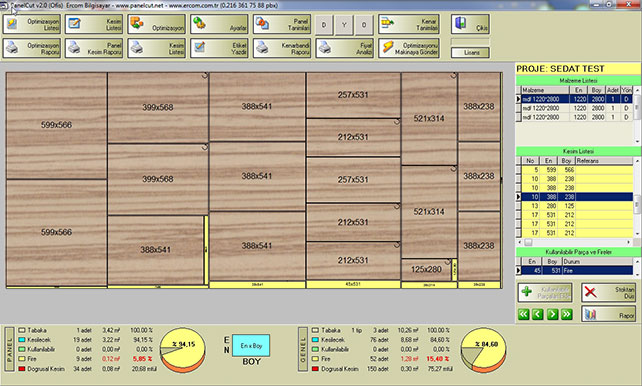This screenshot has height=386, width=642.
Task: Click the 94.15 percent PANEL pie chart
Action: point(183,350)
